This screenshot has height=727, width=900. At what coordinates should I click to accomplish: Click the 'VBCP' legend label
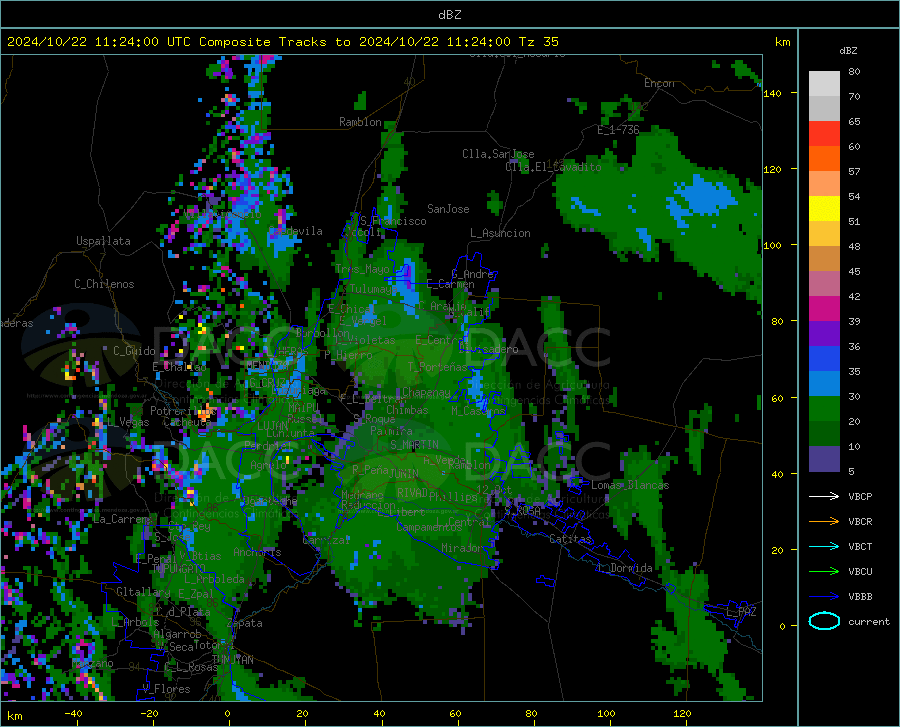[x=860, y=496]
